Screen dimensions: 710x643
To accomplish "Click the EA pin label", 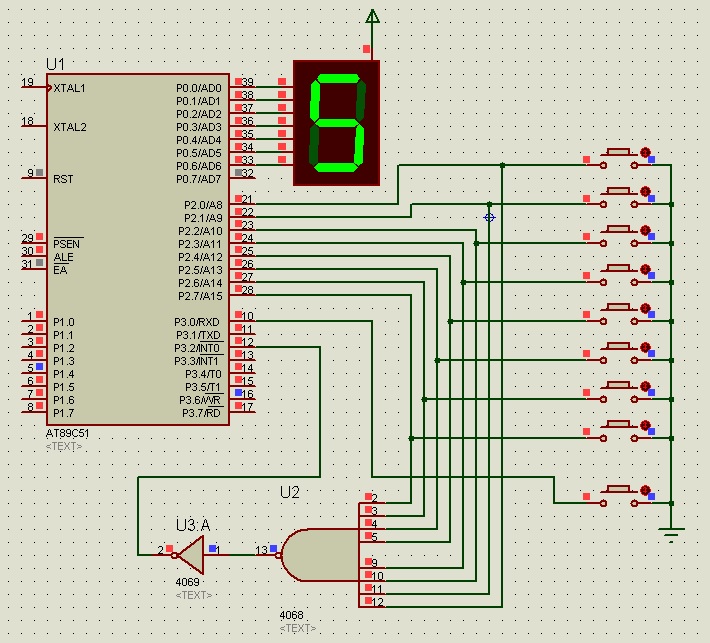I will pos(60,270).
